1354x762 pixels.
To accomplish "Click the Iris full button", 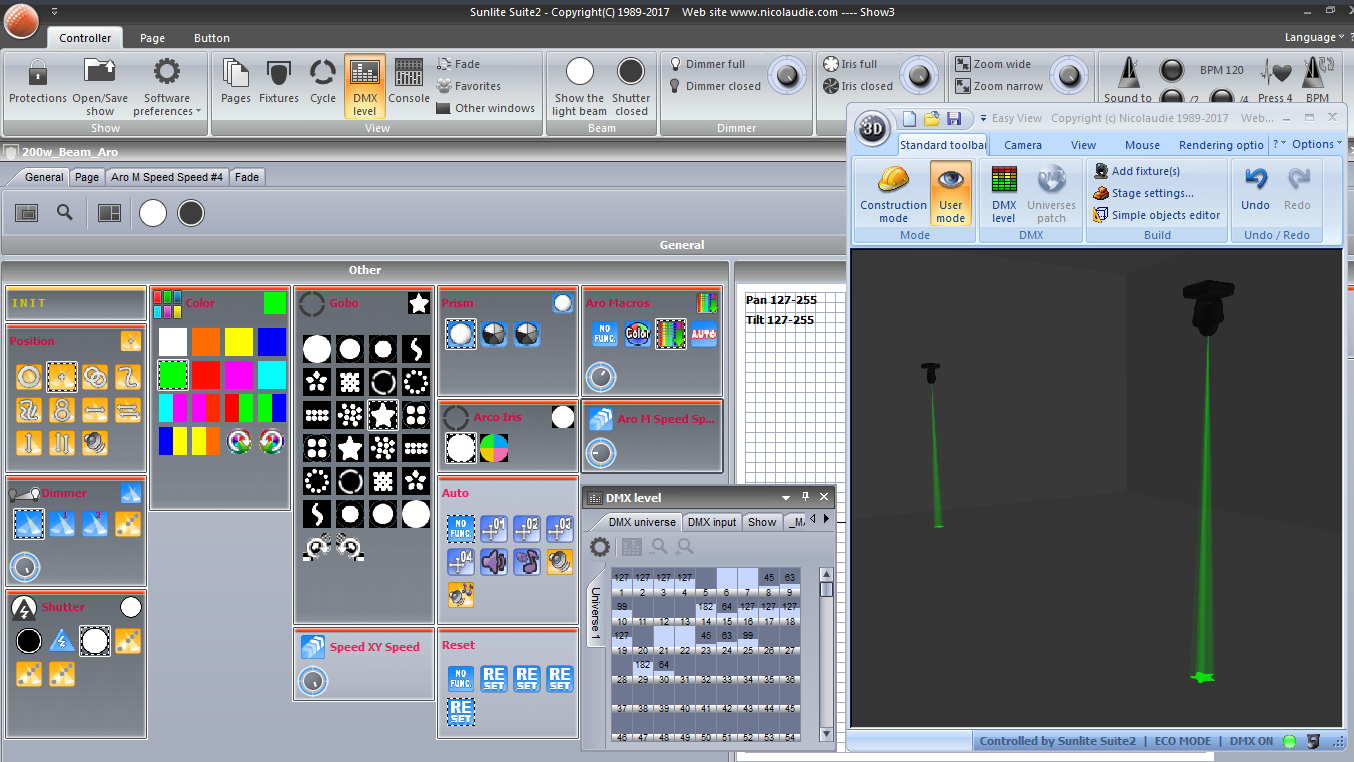I will point(850,64).
